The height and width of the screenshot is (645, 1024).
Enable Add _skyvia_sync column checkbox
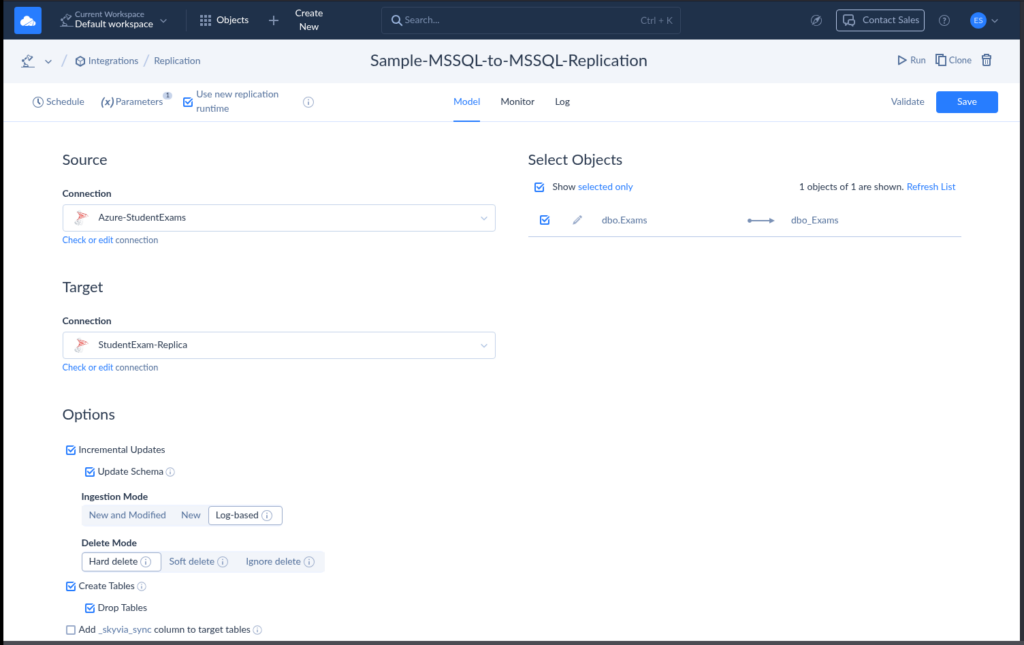point(70,630)
